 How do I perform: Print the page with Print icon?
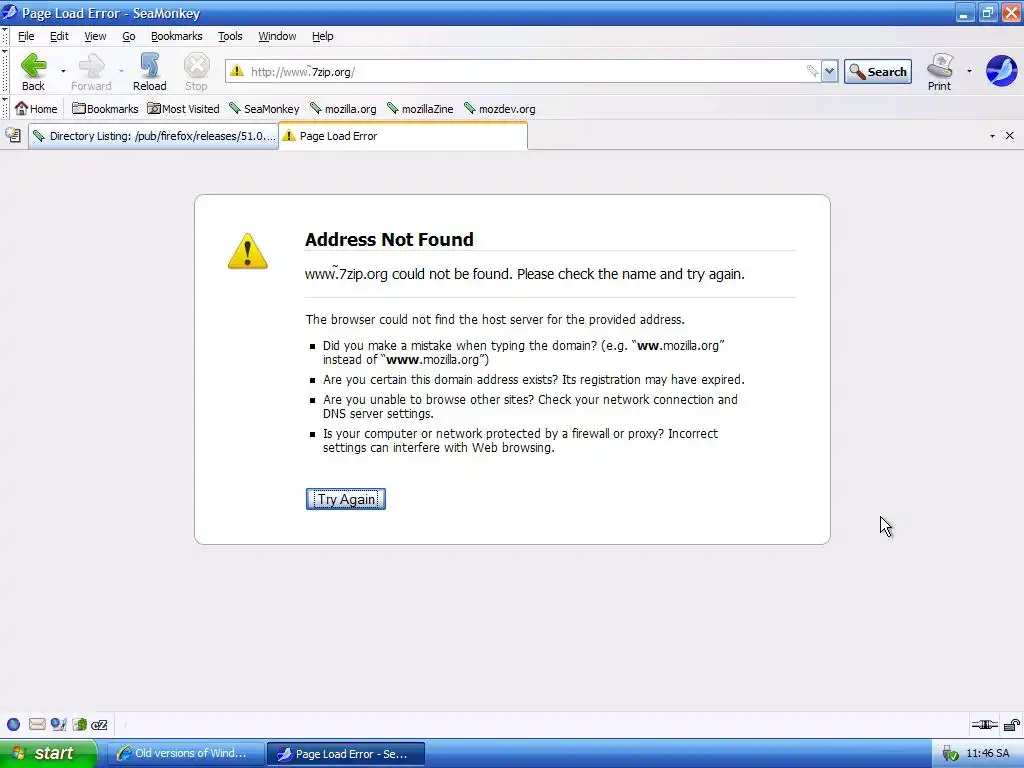[x=940, y=72]
